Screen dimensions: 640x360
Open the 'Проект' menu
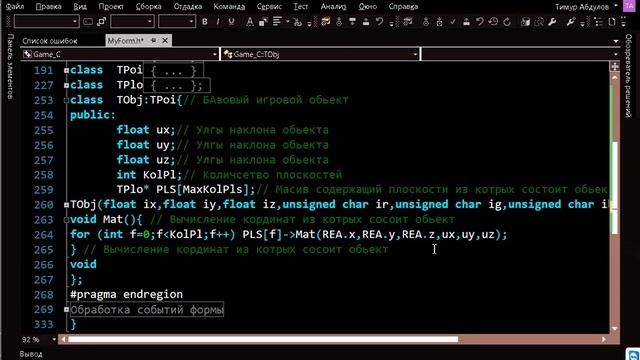click(111, 7)
